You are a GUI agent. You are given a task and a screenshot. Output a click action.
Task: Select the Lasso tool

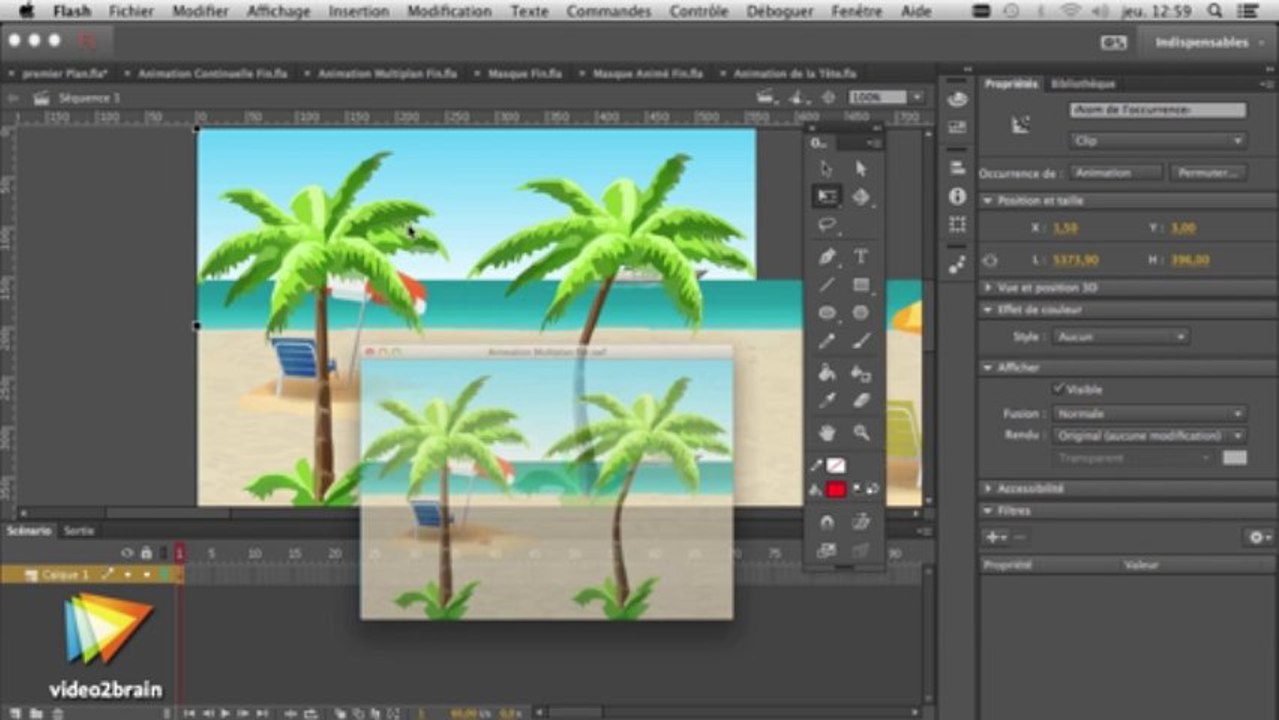(x=826, y=225)
